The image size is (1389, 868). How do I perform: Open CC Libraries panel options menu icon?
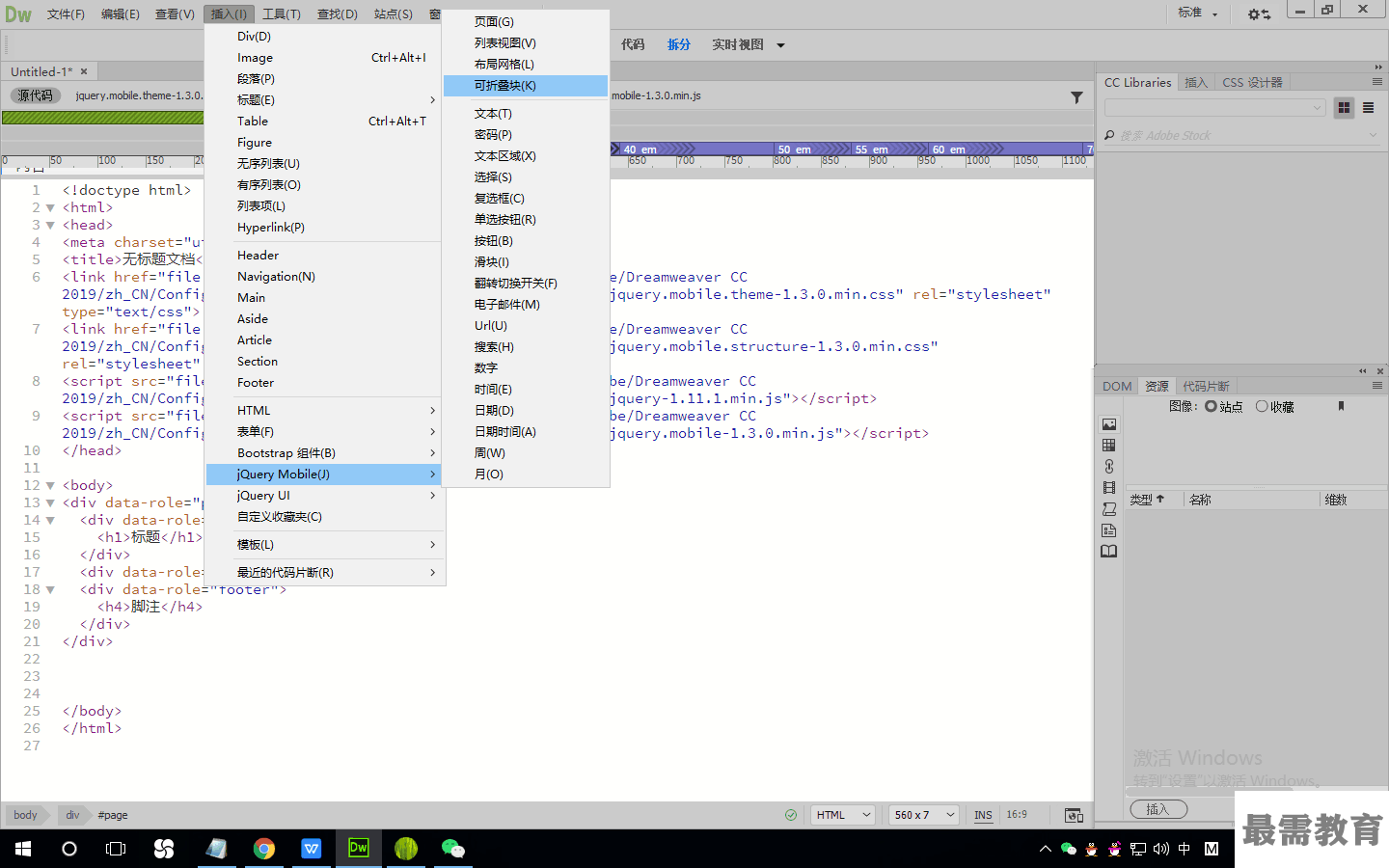[1377, 82]
